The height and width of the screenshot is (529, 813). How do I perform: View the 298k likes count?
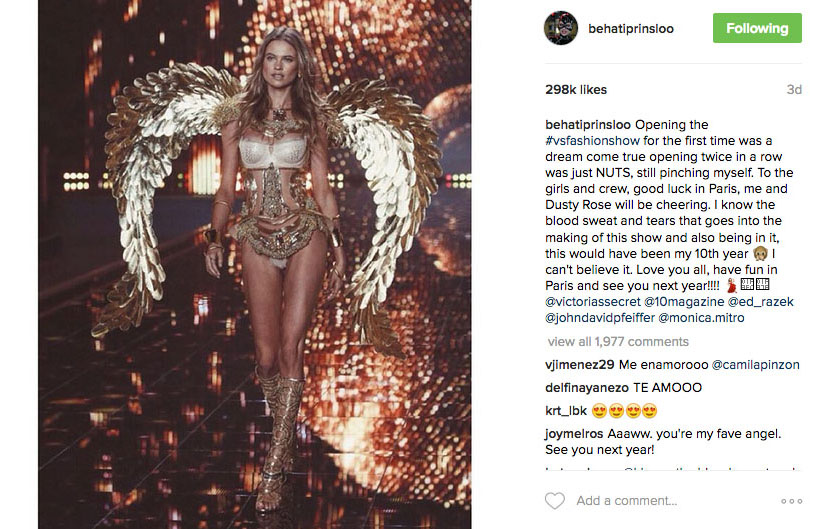point(576,90)
